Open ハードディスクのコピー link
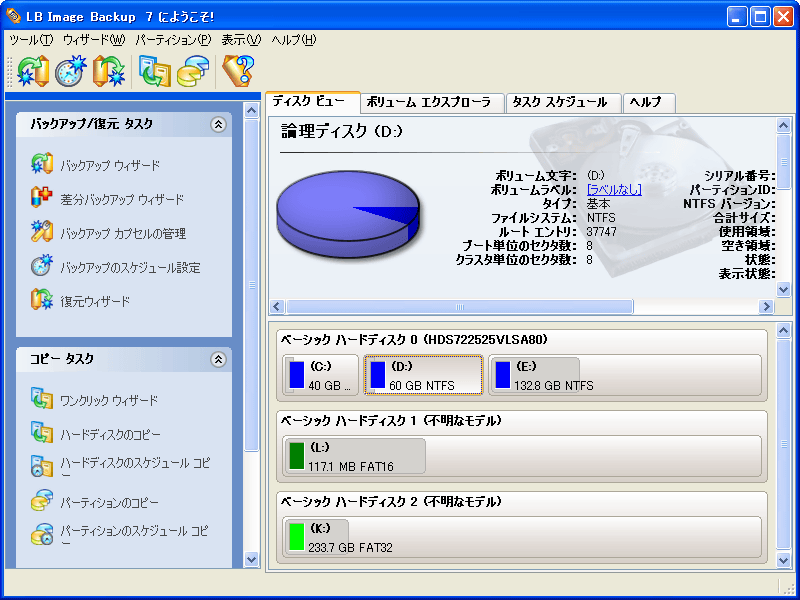 (x=111, y=435)
